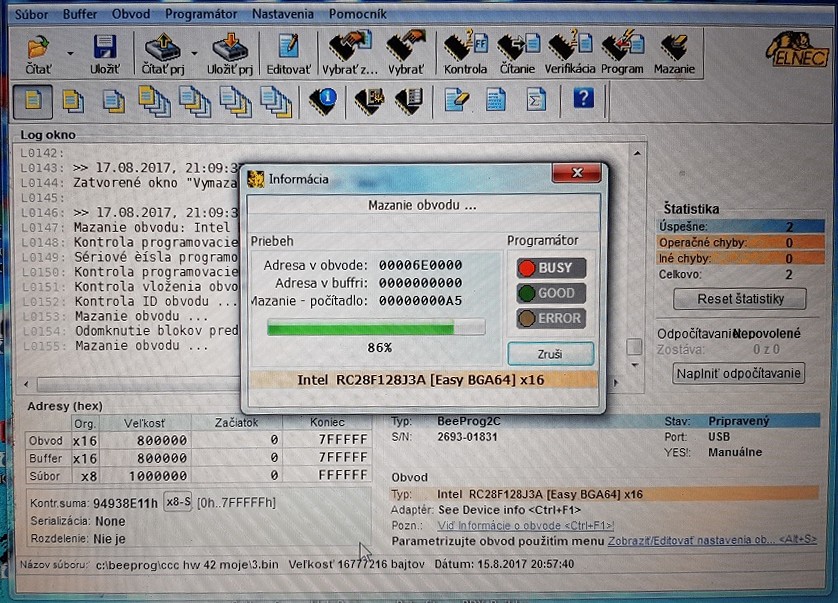Click the checksum value 94938E11h
Image resolution: width=838 pixels, height=603 pixels.
(x=126, y=503)
